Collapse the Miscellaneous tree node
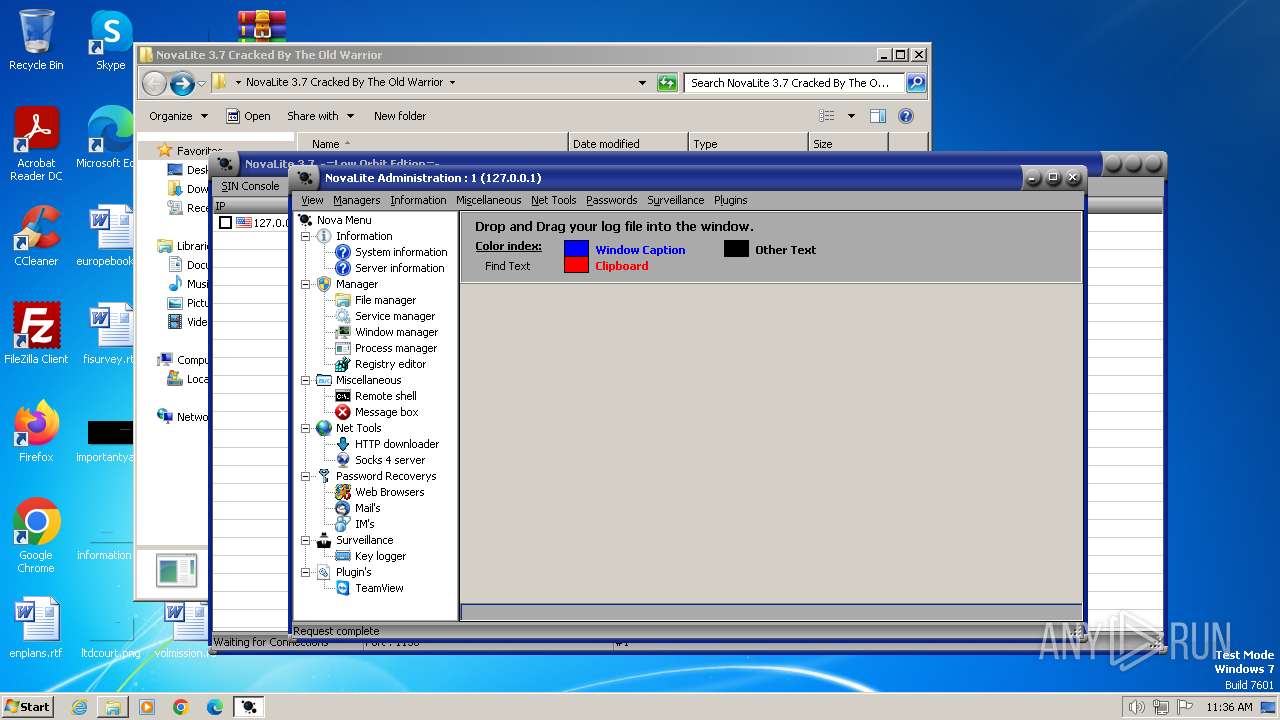The image size is (1280, 720). click(306, 380)
